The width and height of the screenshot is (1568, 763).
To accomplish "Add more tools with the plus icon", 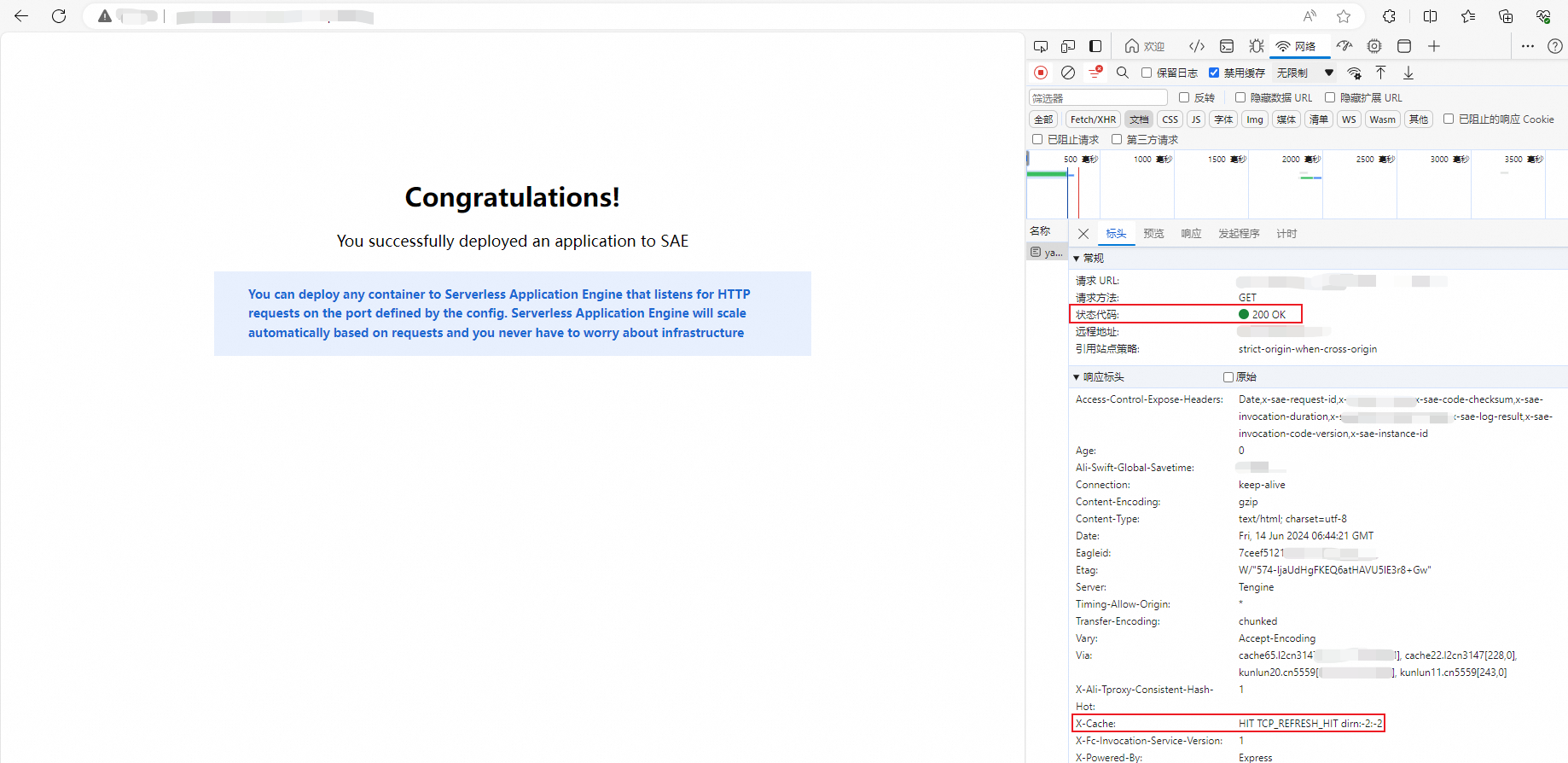I will (1434, 46).
